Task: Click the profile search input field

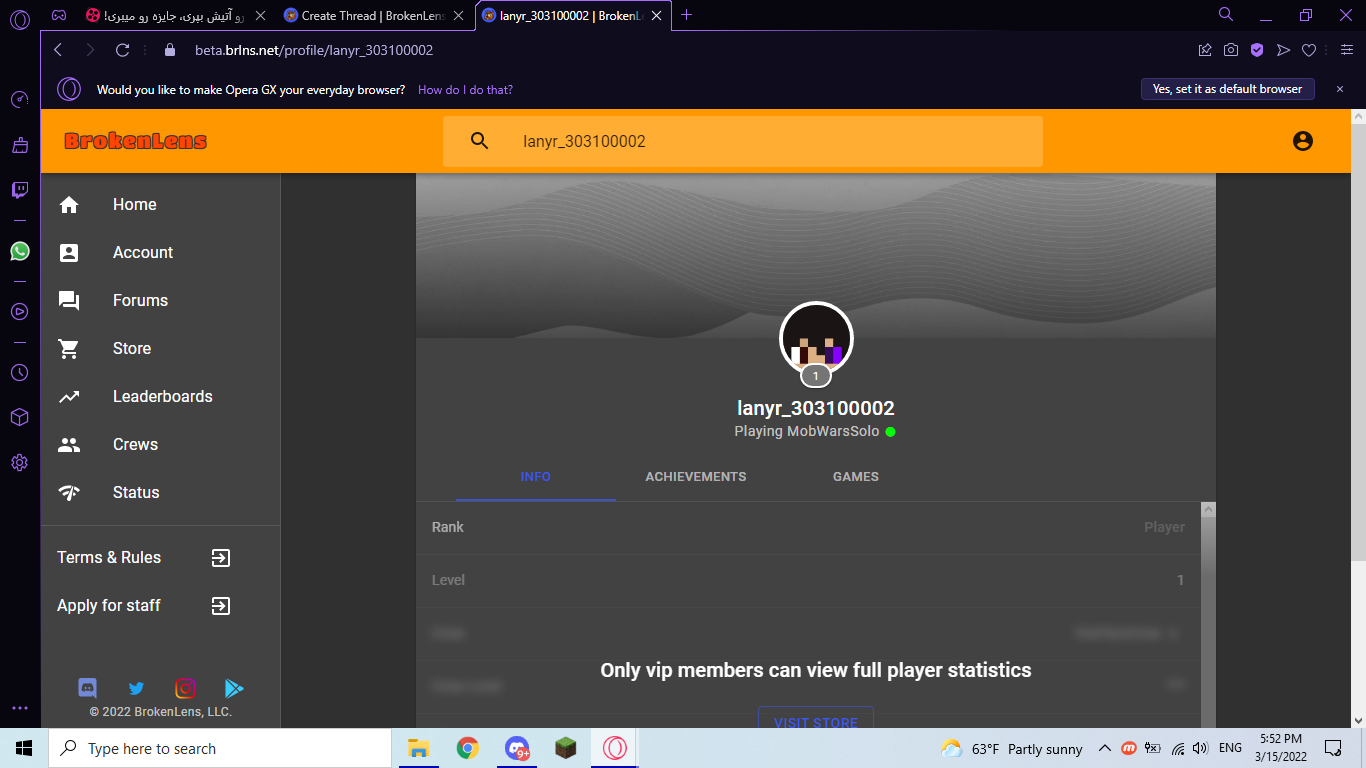Action: [773, 141]
